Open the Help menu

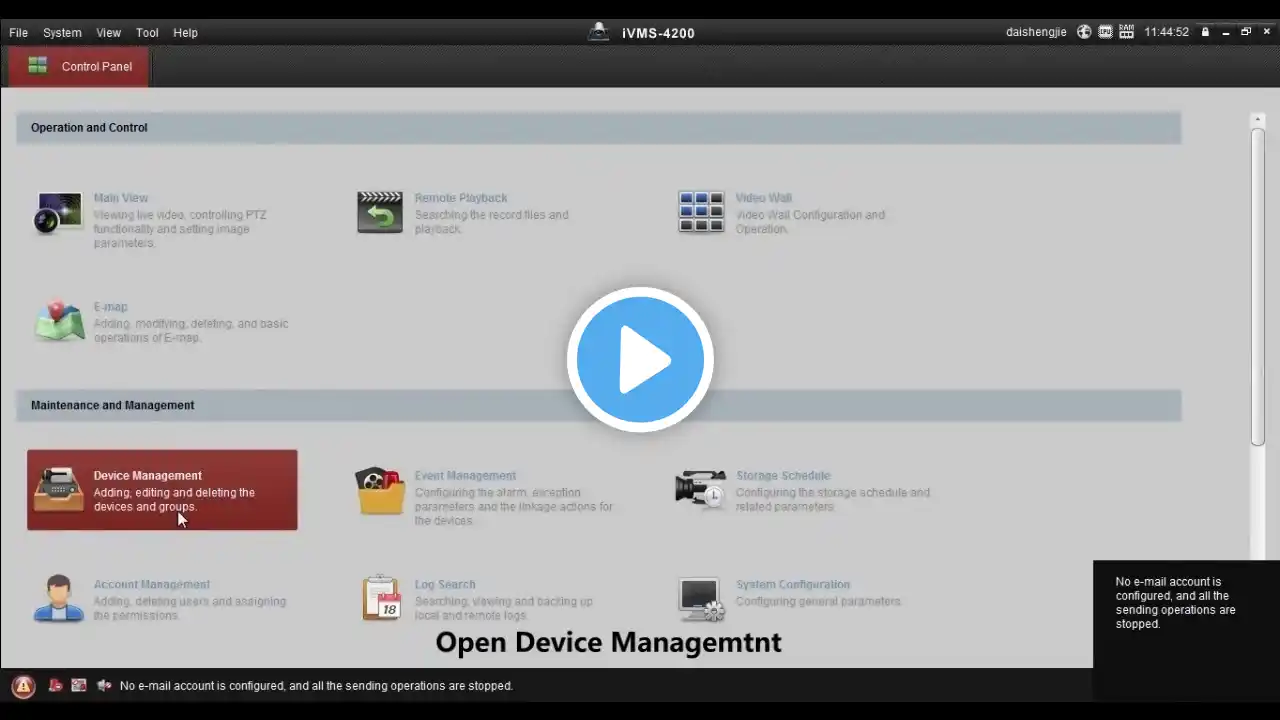(x=185, y=33)
